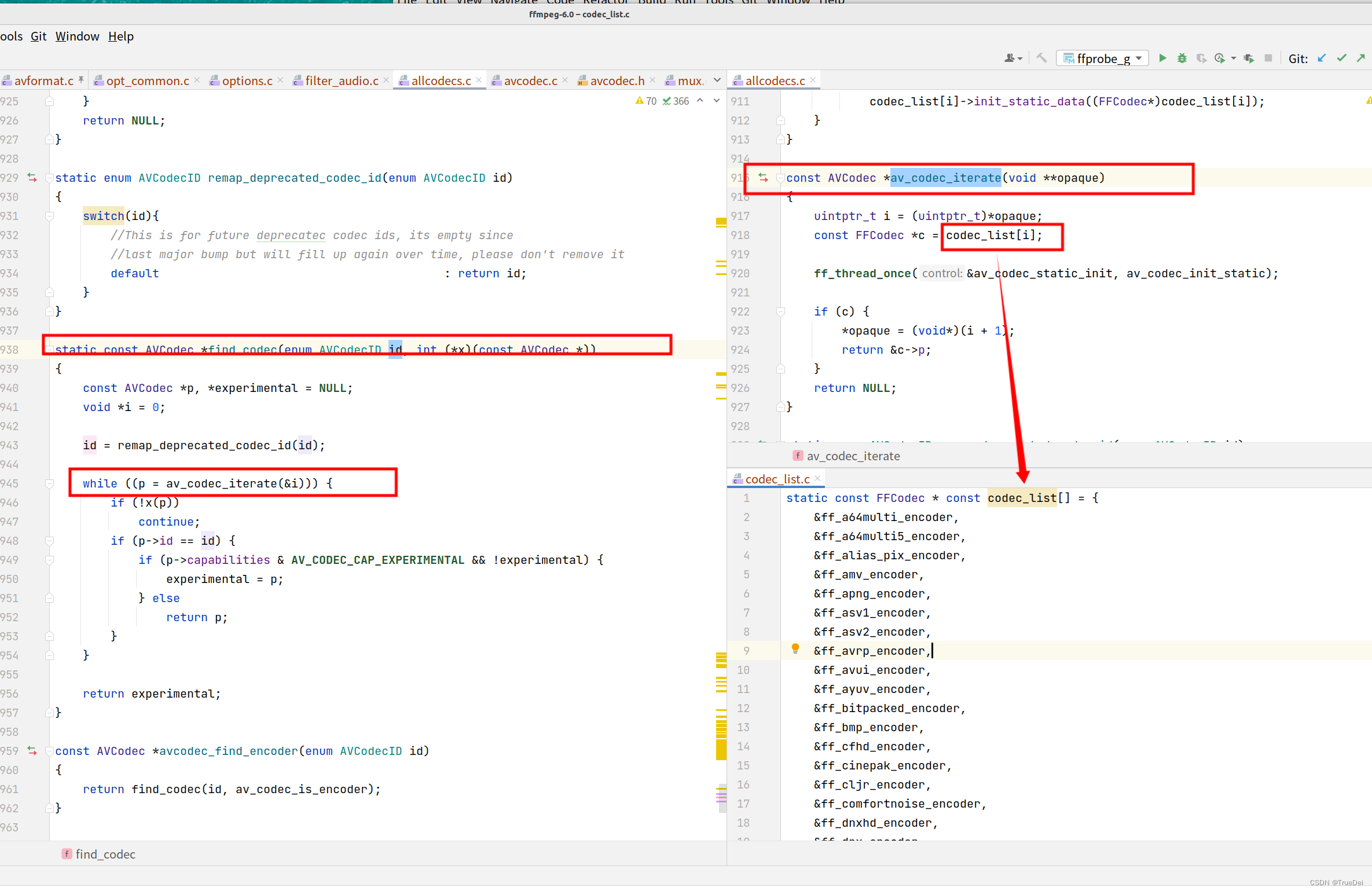Collapse the switch block at line 931

(50, 217)
